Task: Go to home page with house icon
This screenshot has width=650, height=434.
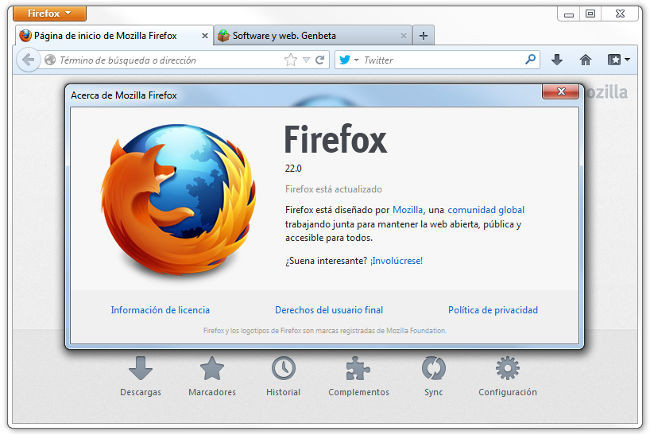Action: click(x=585, y=60)
